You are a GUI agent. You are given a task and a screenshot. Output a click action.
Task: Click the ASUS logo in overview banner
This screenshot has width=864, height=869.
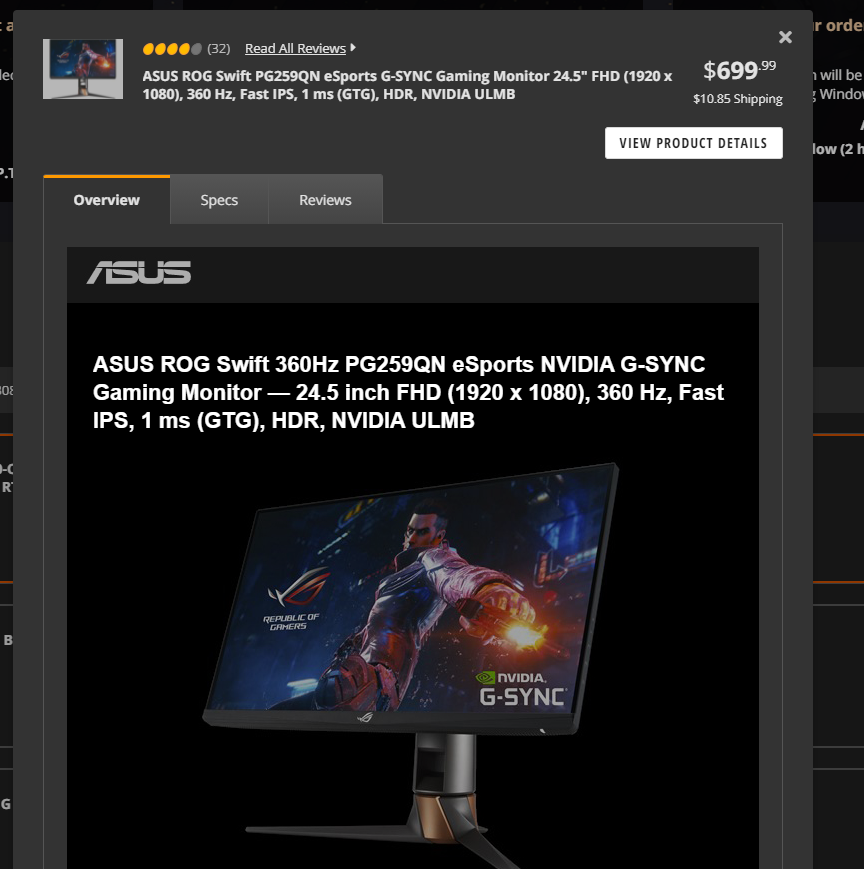139,273
